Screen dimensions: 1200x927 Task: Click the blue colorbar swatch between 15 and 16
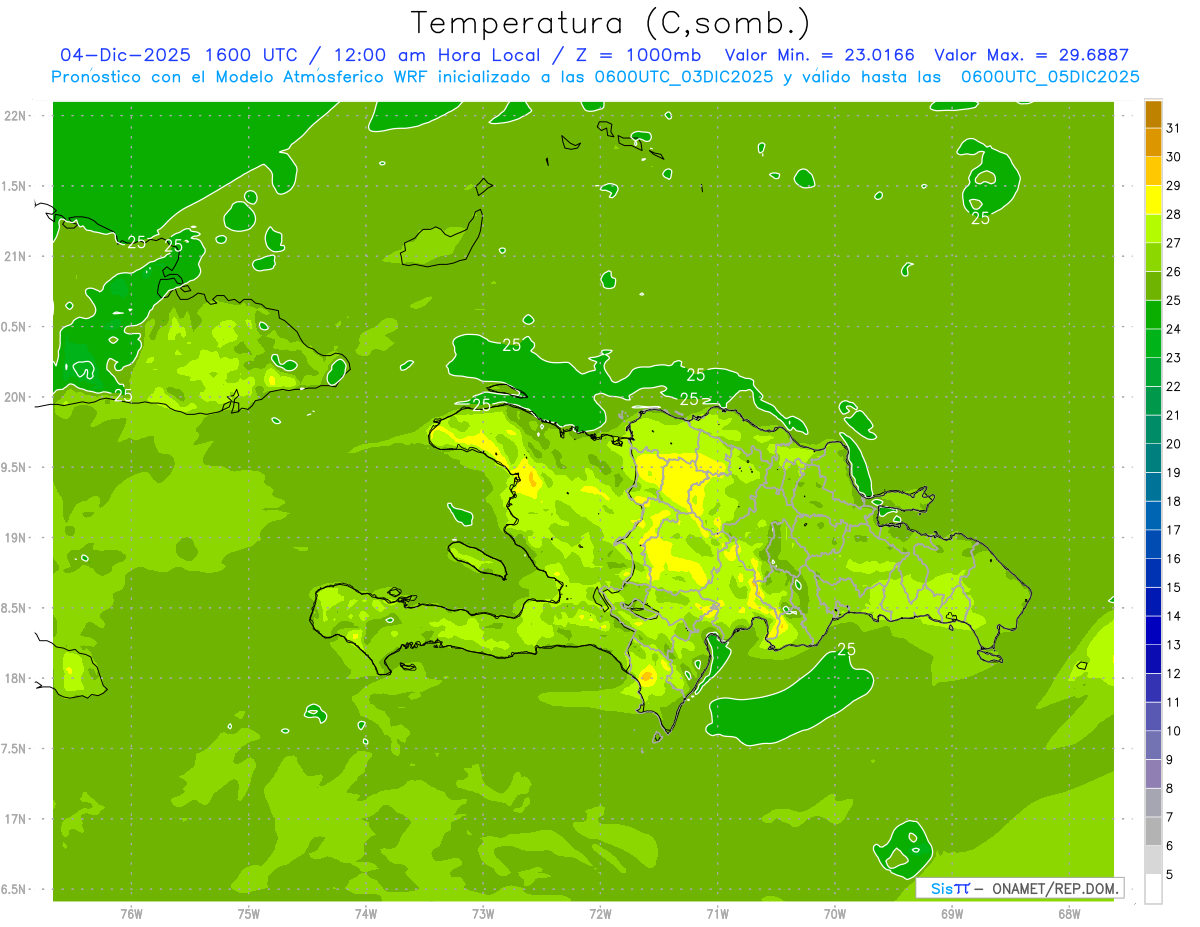pos(1153,573)
